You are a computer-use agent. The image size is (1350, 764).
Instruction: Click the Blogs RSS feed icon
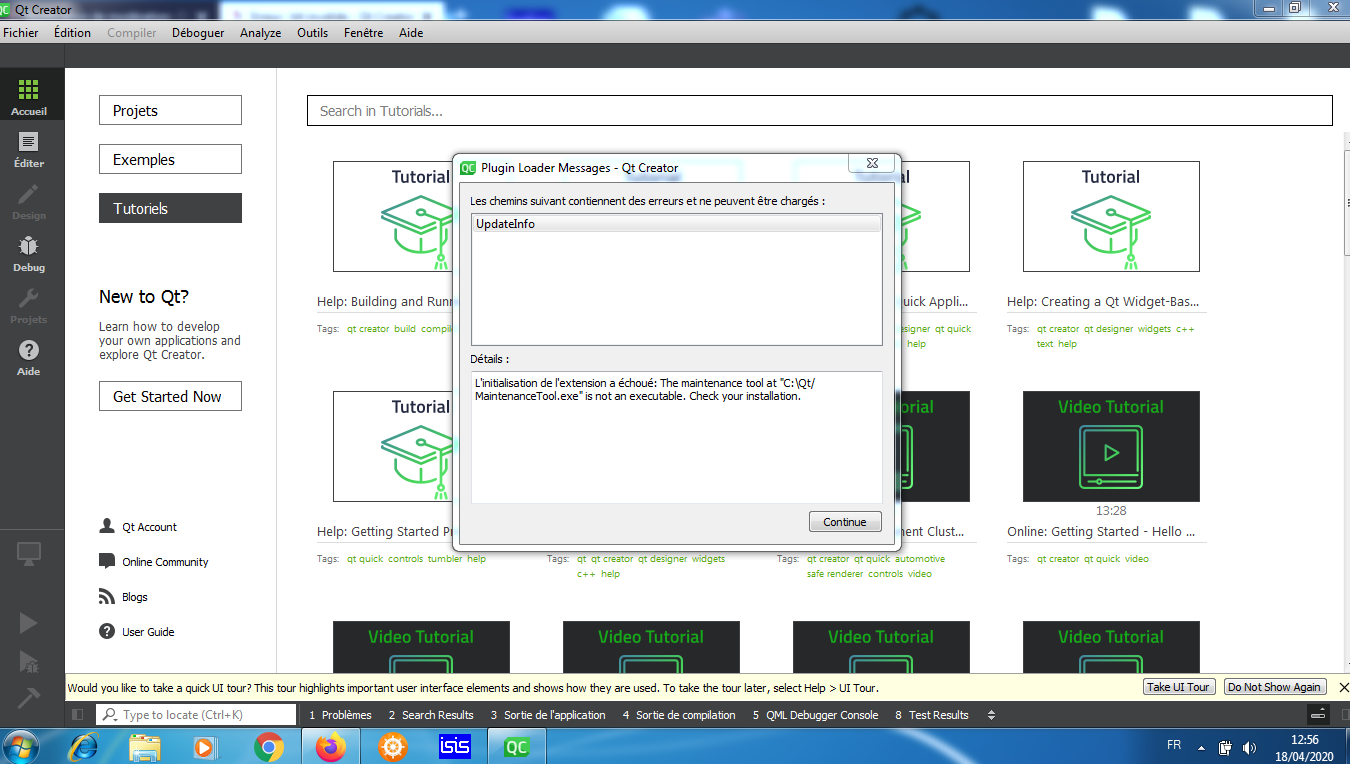[107, 596]
